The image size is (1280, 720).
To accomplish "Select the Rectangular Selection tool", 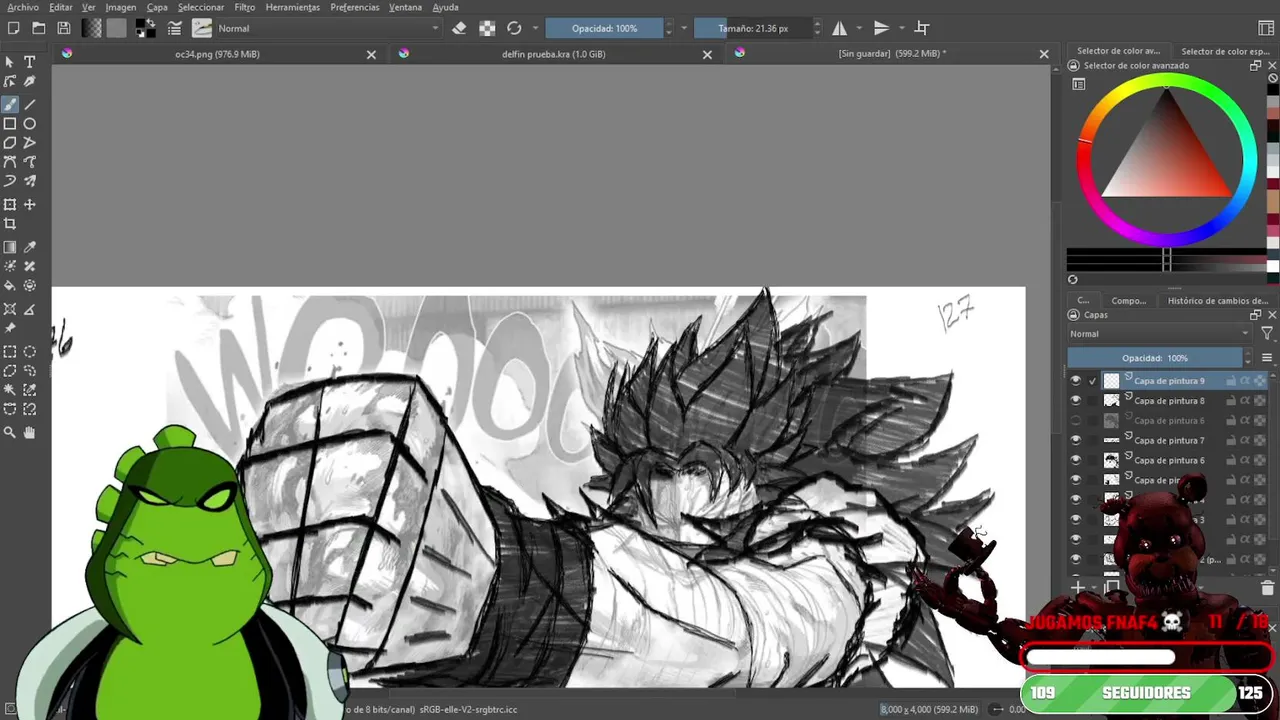I will click(10, 352).
